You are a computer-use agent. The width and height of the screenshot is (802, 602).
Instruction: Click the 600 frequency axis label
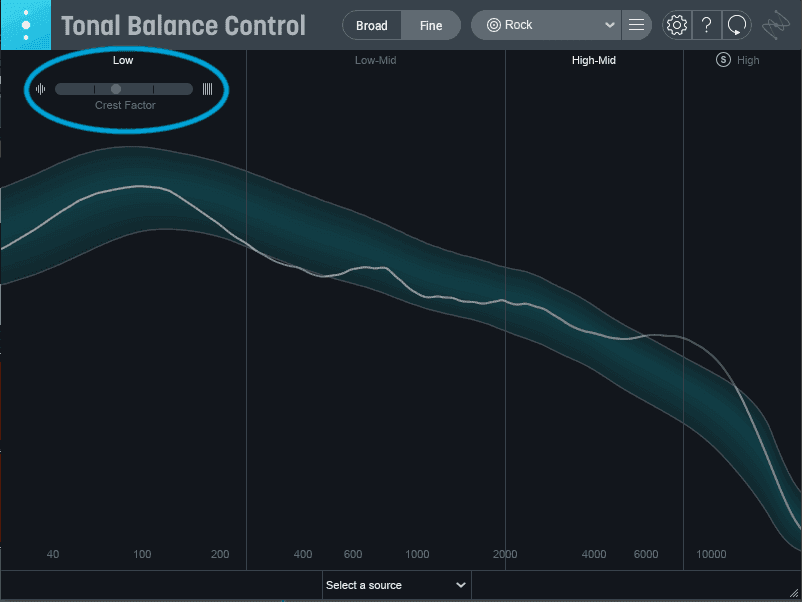tap(353, 554)
